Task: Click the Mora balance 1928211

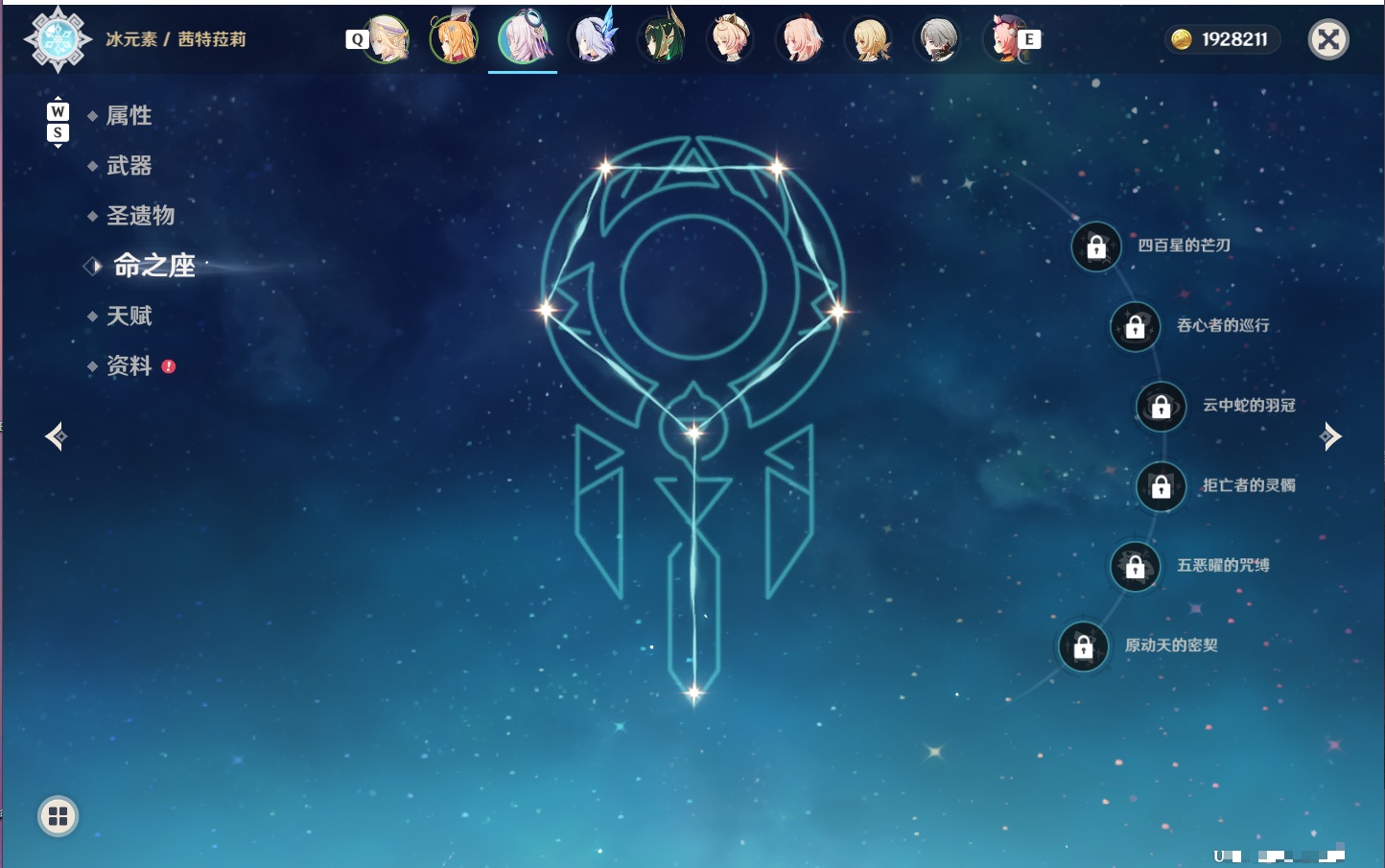Action: point(1234,39)
